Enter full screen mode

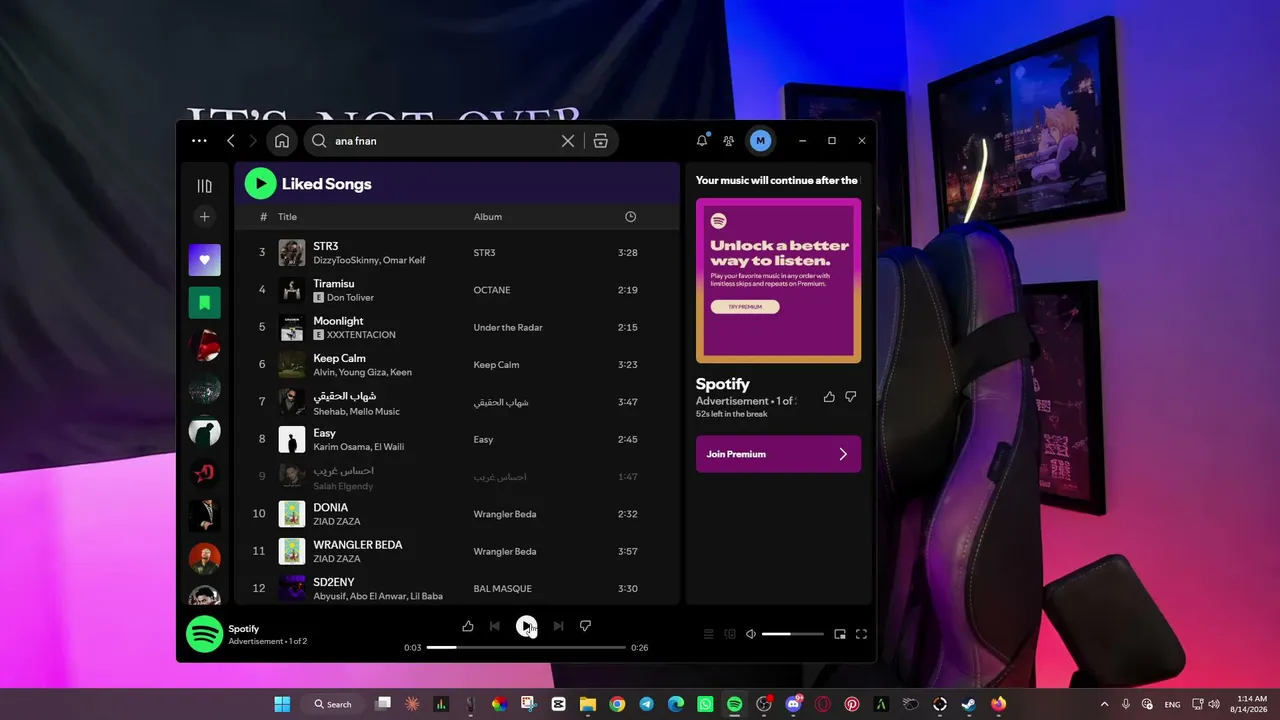(861, 634)
